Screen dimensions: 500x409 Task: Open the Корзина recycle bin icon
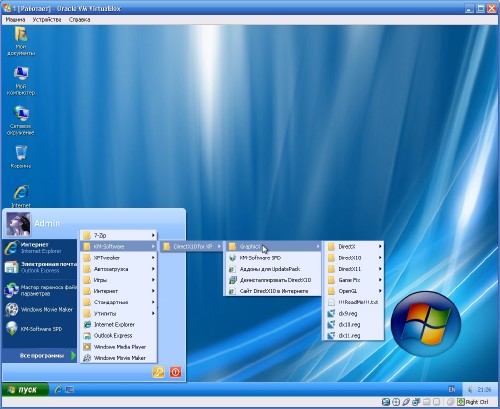click(21, 157)
